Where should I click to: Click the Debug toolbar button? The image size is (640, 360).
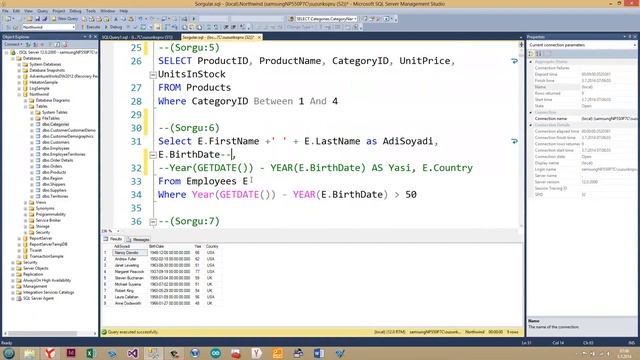[x=113, y=27]
